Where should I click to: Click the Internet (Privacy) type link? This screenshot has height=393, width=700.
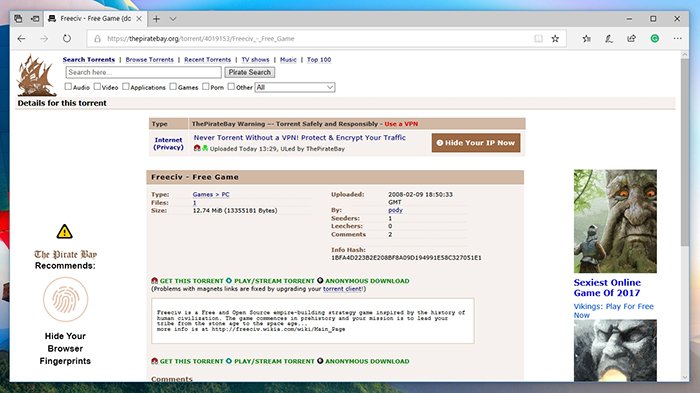tap(168, 143)
